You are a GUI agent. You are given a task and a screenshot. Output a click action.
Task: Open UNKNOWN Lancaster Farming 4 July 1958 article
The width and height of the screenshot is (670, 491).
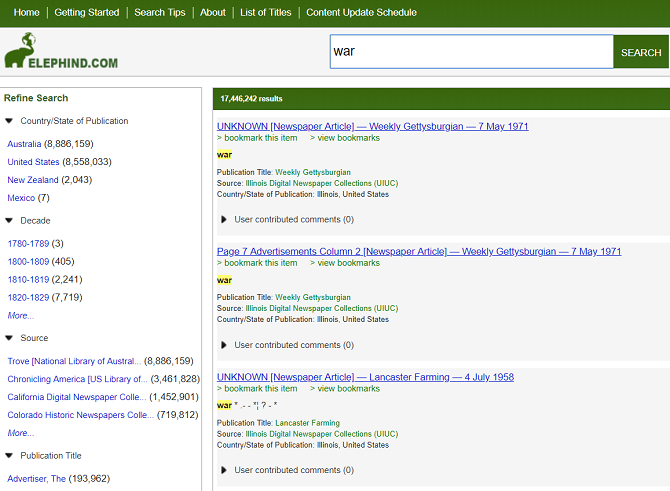[x=365, y=377]
